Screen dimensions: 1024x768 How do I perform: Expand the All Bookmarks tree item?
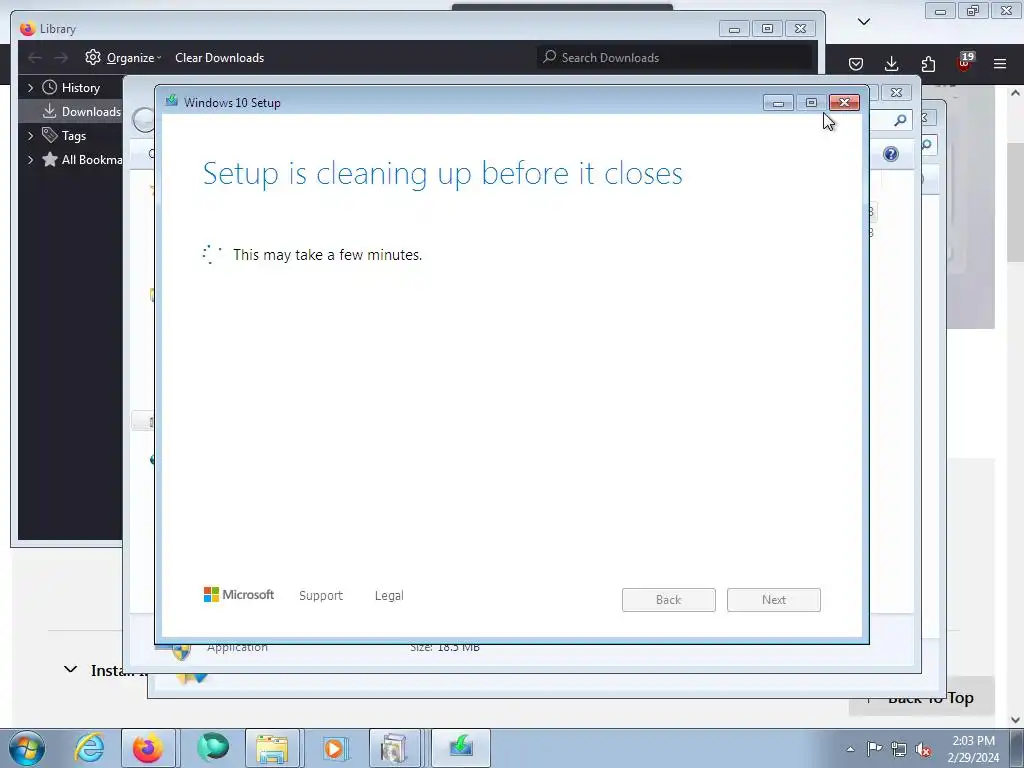[x=30, y=159]
